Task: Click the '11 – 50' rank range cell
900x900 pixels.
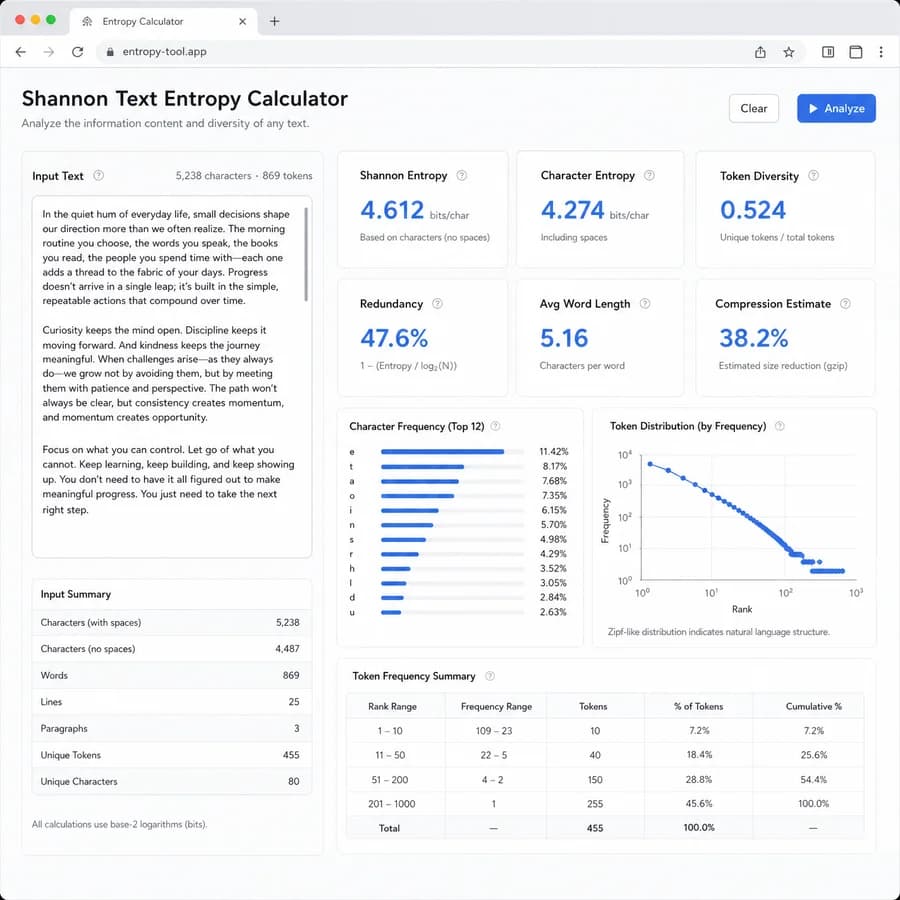Action: click(390, 755)
